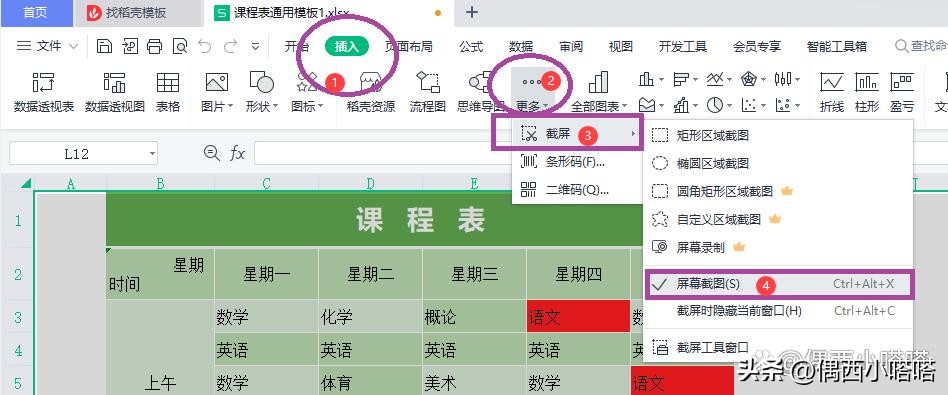Click the Save icon in quick access toolbar

(105, 46)
